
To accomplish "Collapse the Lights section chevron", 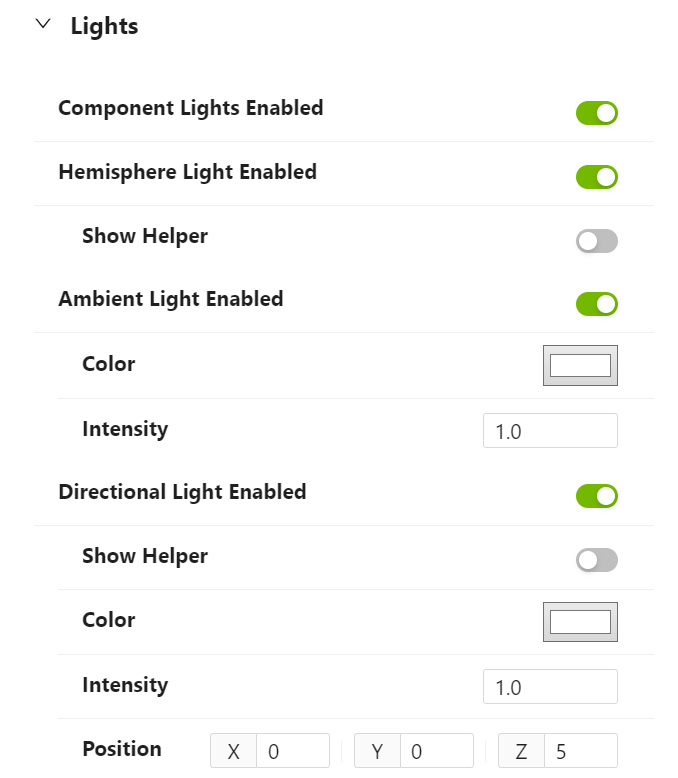I will click(42, 25).
